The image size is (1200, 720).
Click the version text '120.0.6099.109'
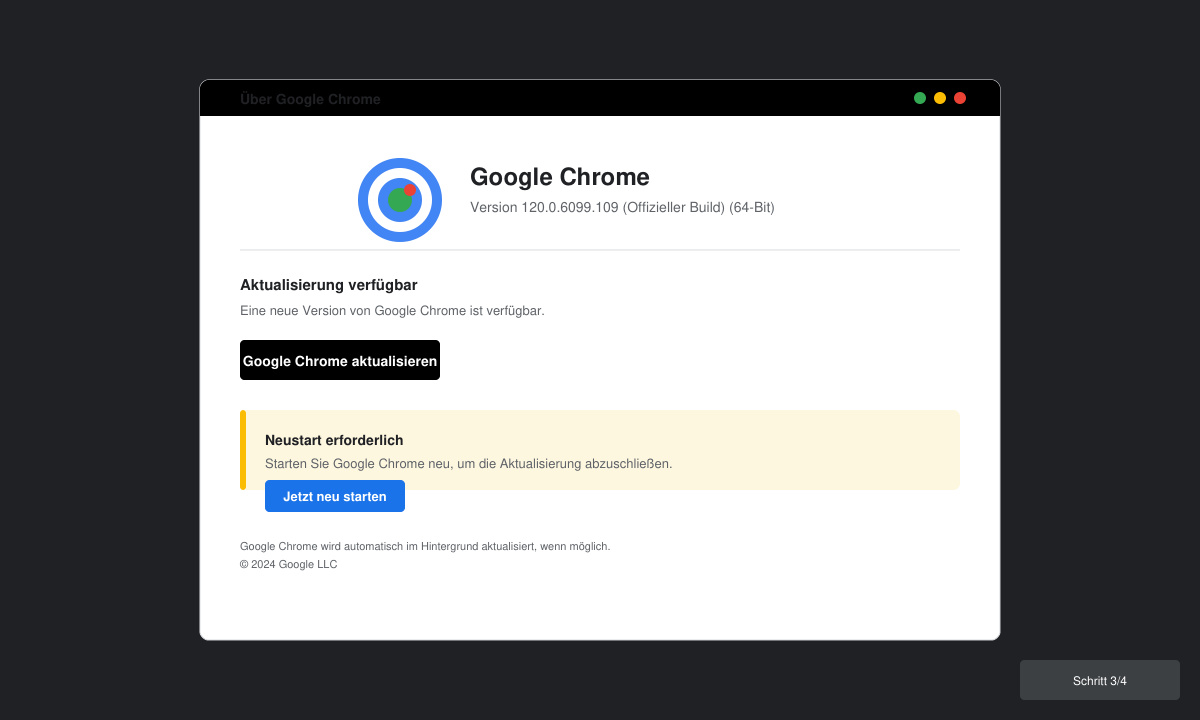pyautogui.click(x=570, y=207)
